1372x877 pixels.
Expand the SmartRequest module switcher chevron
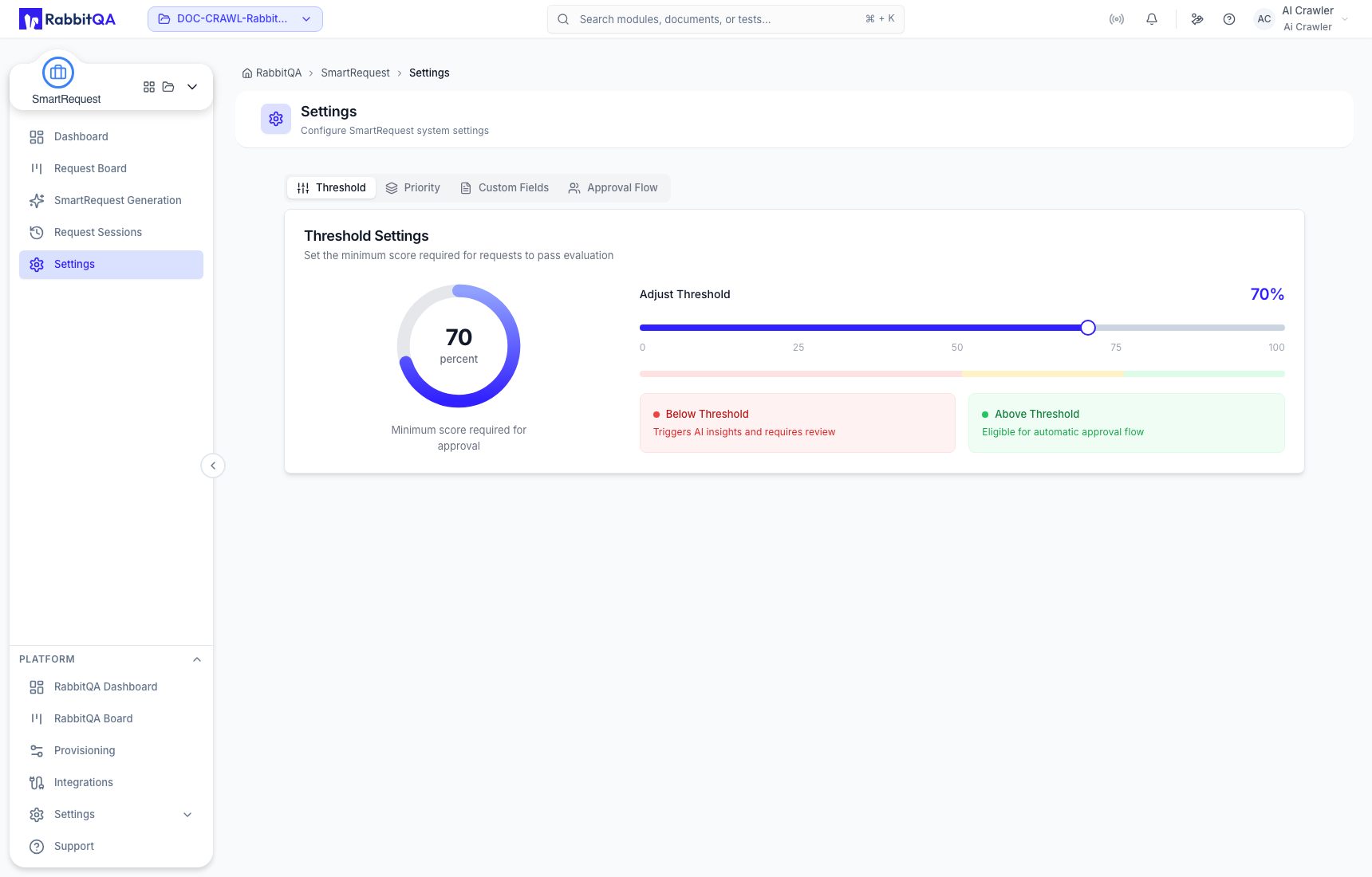pyautogui.click(x=192, y=87)
